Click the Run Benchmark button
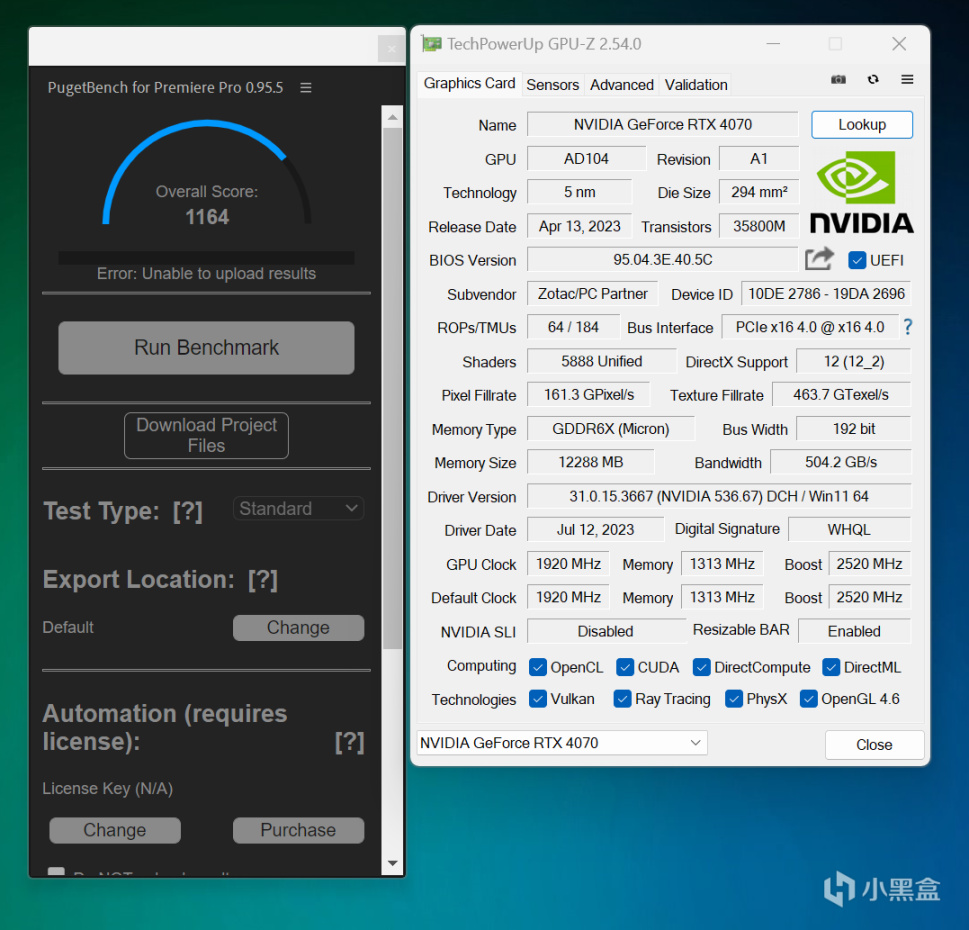Viewport: 969px width, 930px height. point(206,347)
